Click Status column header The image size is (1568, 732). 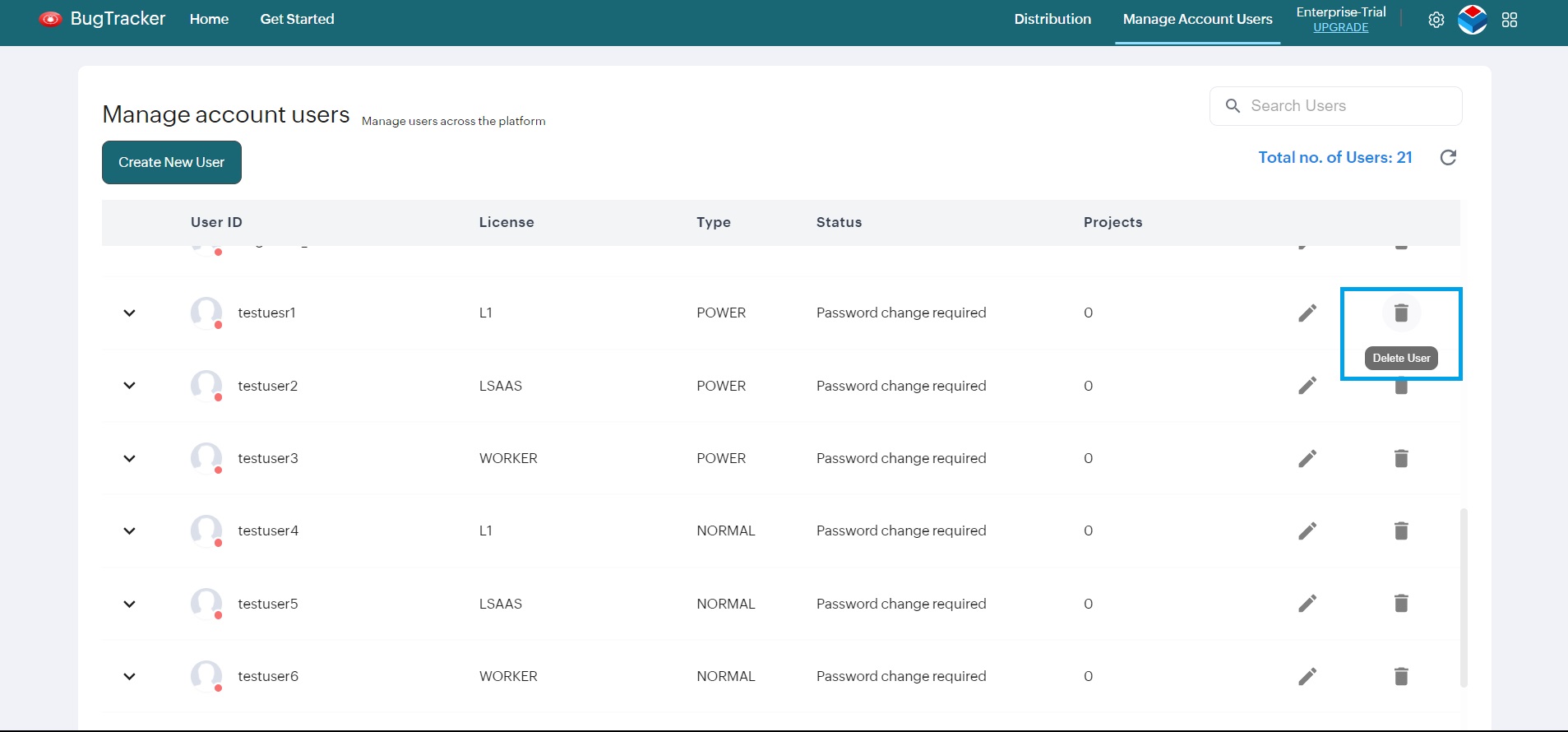839,222
